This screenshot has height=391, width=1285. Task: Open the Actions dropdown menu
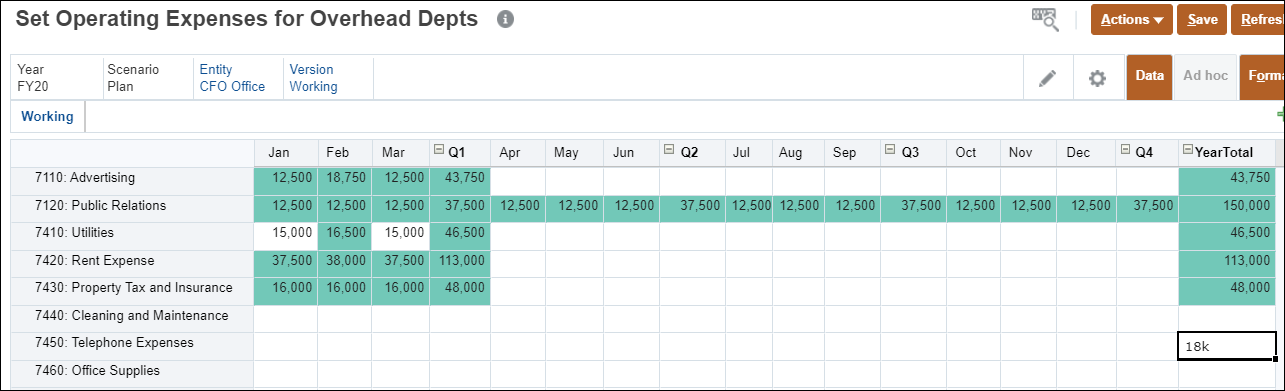pos(1132,19)
